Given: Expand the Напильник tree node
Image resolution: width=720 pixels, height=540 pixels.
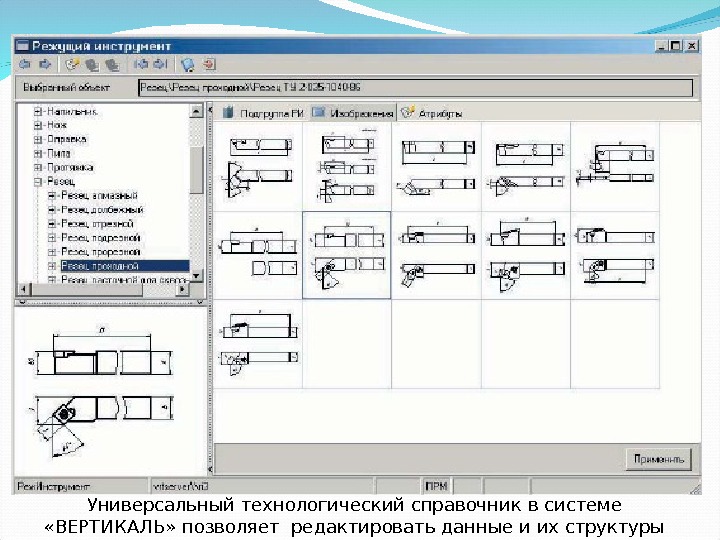Looking at the screenshot, I should [x=38, y=112].
